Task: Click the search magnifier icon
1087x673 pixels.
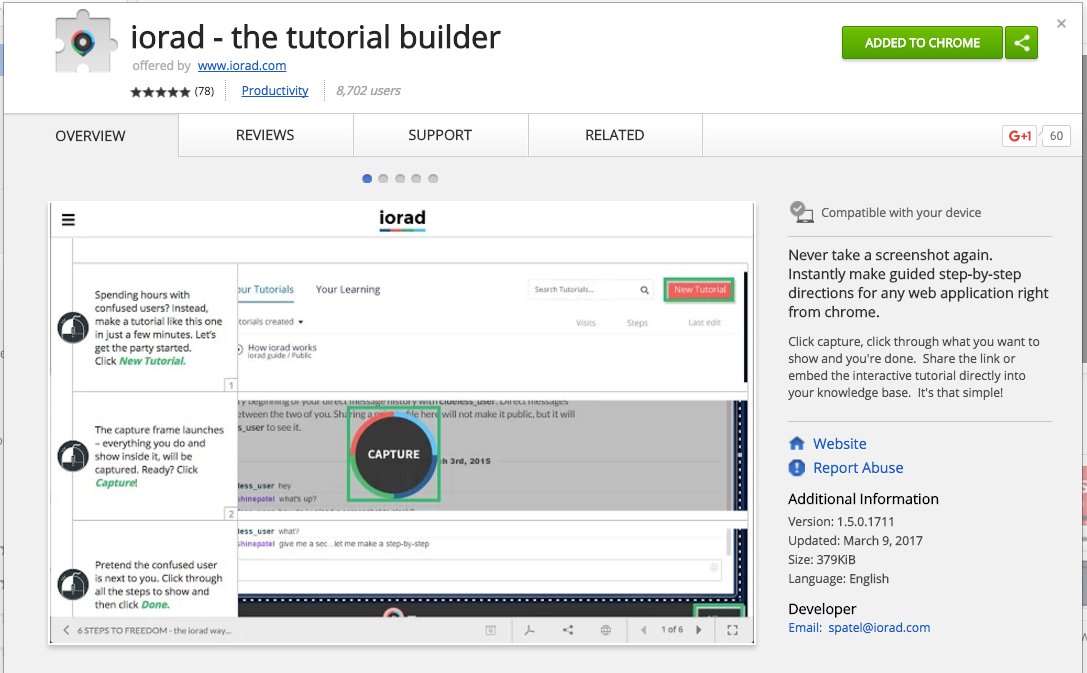Action: [644, 290]
